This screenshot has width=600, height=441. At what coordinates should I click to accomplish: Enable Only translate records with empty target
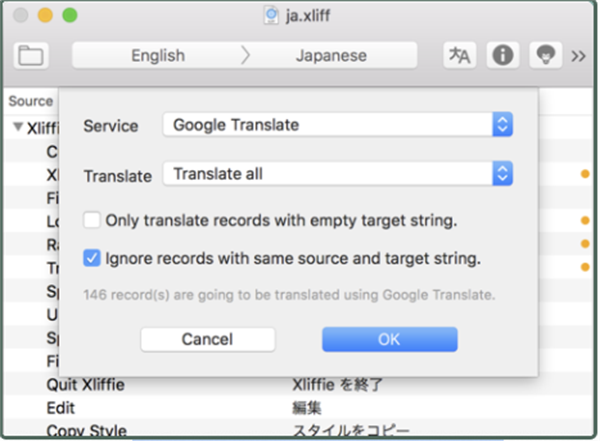[x=92, y=220]
